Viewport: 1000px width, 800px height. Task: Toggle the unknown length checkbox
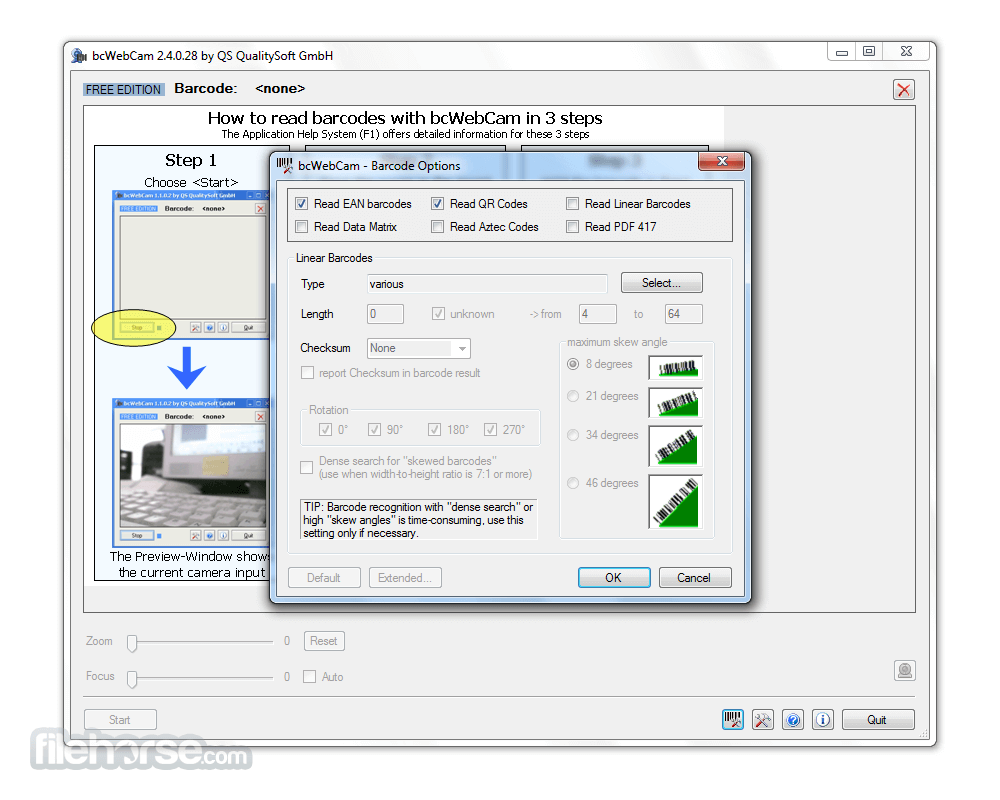[x=438, y=314]
